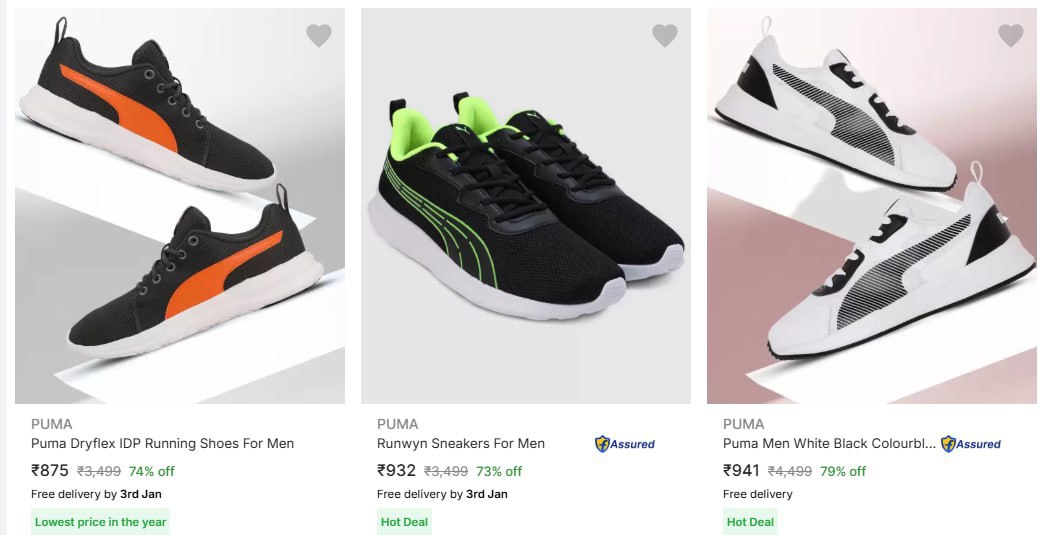The width and height of the screenshot is (1049, 535).
Task: Click Assured badge on Puma White Black shoes
Action: pyautogui.click(x=971, y=444)
